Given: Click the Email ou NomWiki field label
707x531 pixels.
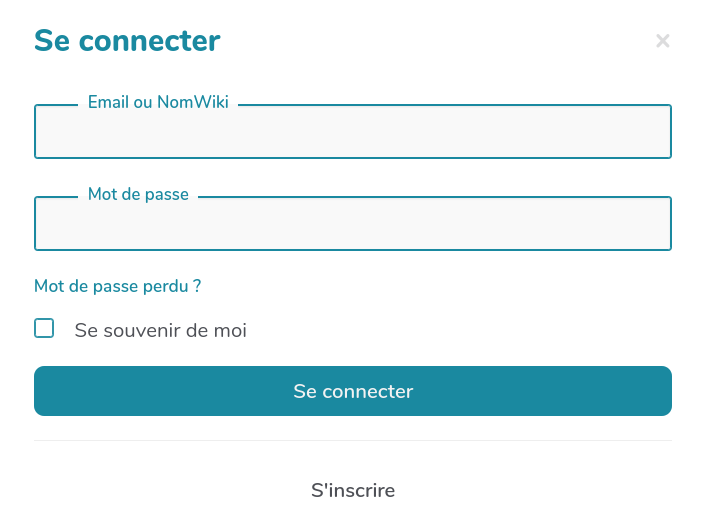Looking at the screenshot, I should 158,102.
